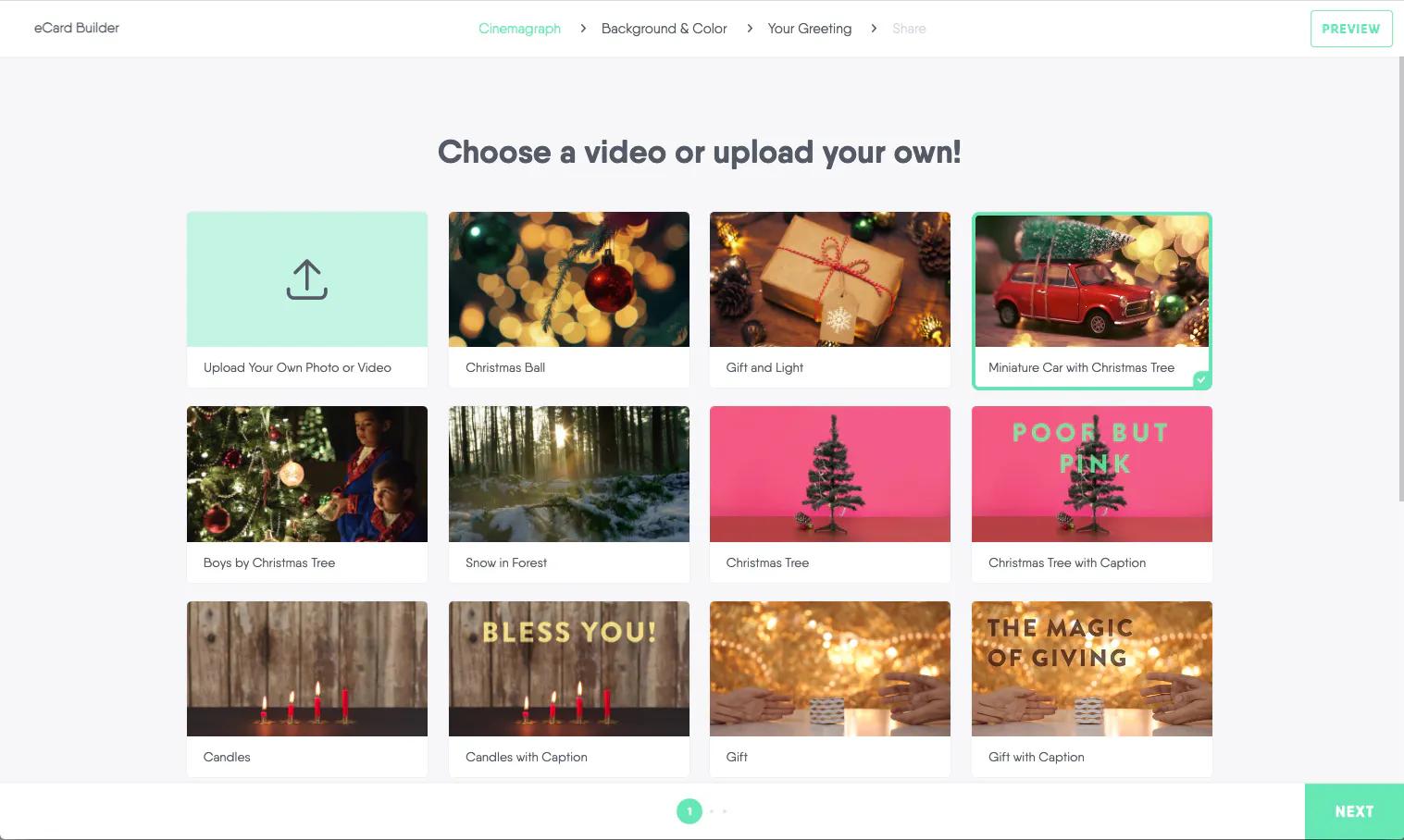Select the Christmas Tree pink video
Viewport: 1404px width, 840px height.
[830, 474]
